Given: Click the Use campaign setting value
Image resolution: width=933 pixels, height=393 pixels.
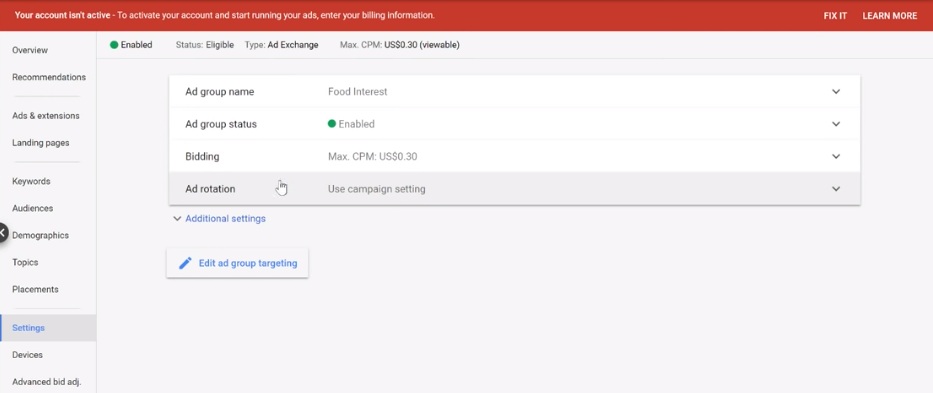Looking at the screenshot, I should (x=377, y=189).
